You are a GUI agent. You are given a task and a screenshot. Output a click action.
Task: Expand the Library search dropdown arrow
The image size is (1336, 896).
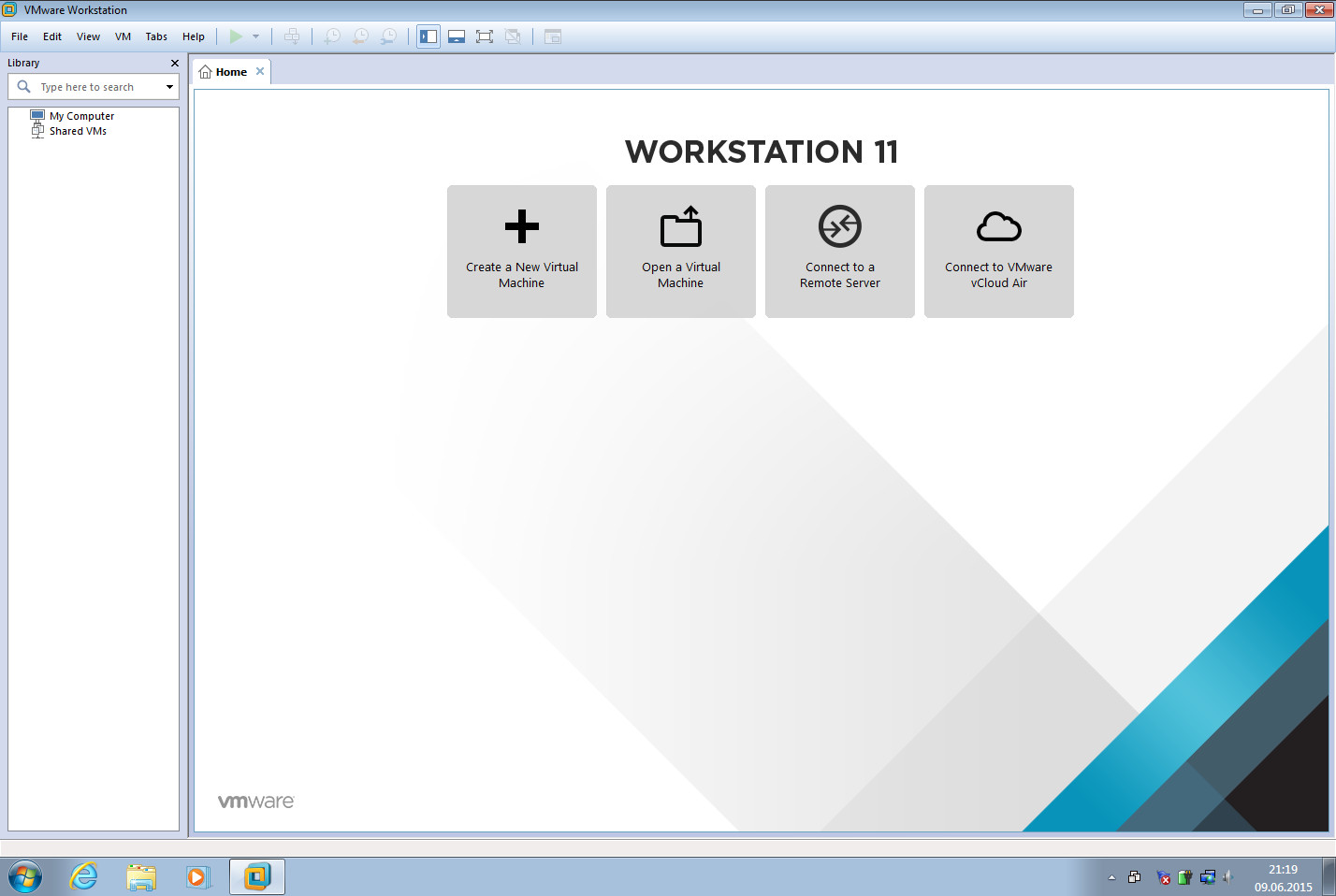(x=169, y=87)
